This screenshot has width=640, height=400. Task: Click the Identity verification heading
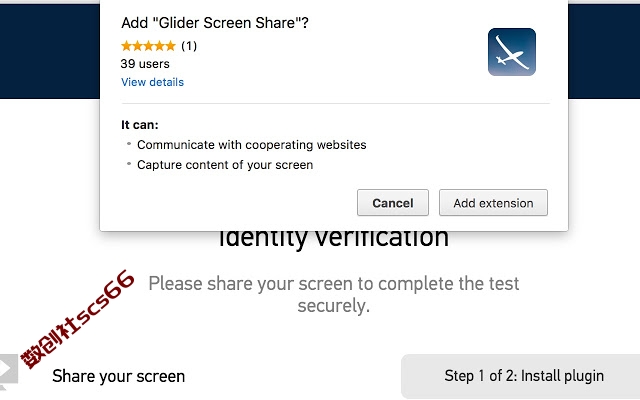[333, 239]
